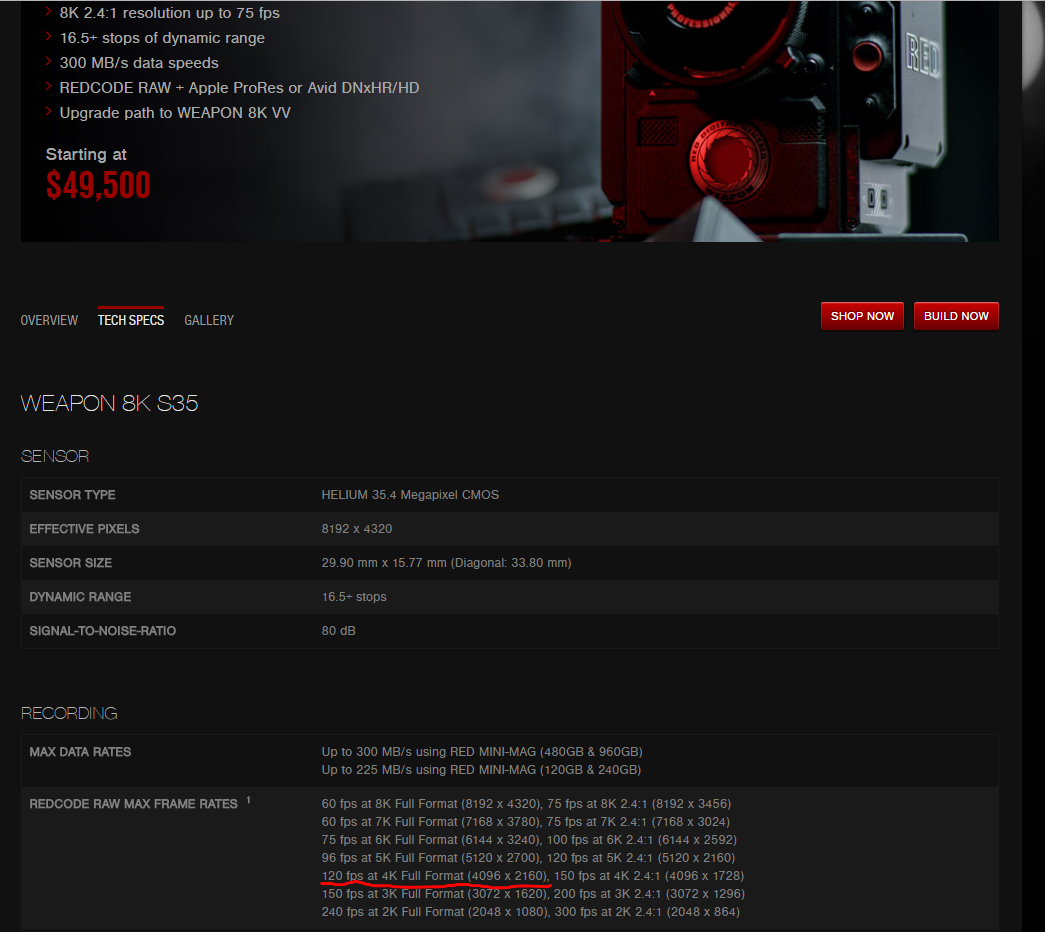This screenshot has height=932, width=1045.
Task: Select the 75 fps at 6K Full Format line
Action: [529, 840]
